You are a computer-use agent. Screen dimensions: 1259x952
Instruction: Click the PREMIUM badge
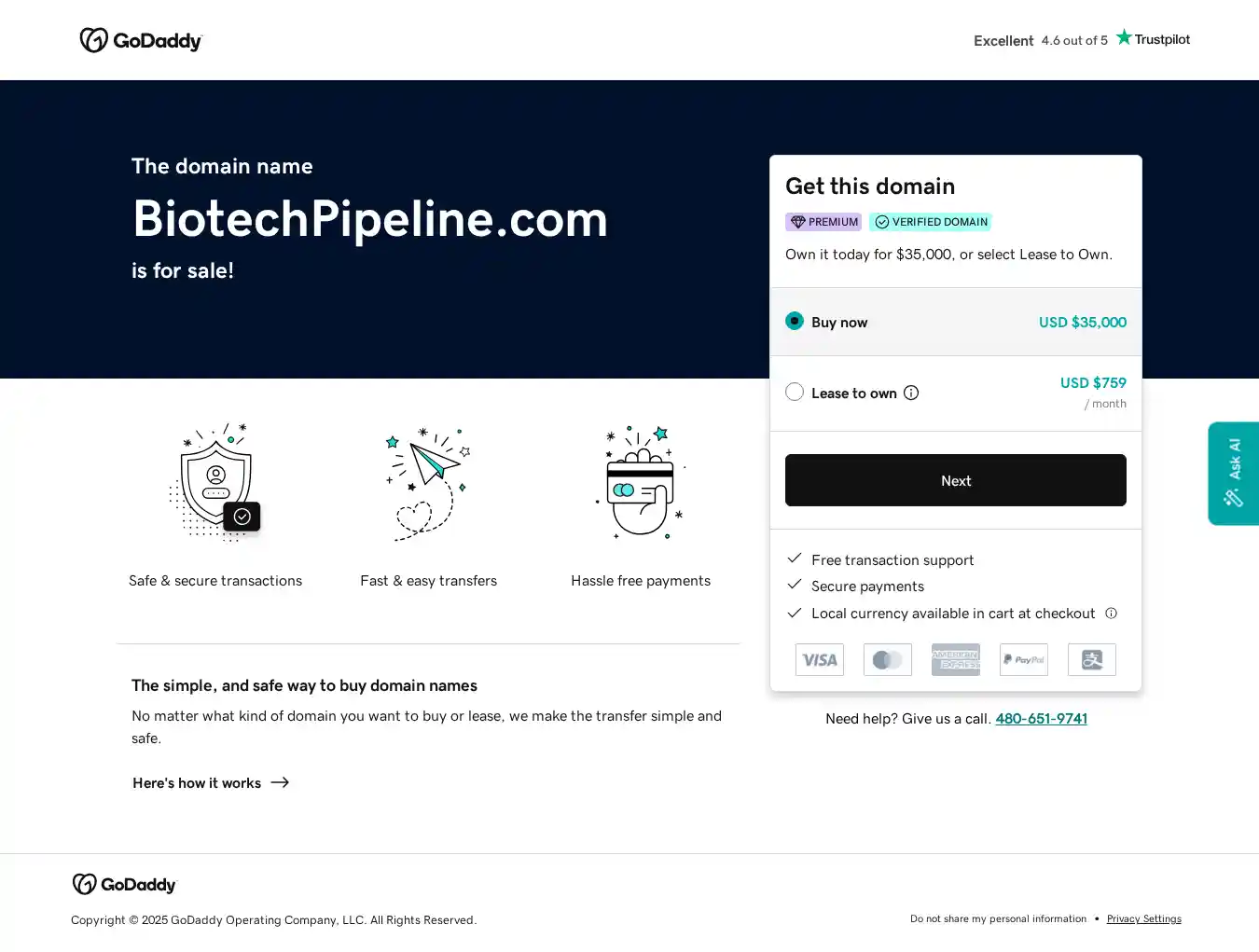point(823,222)
